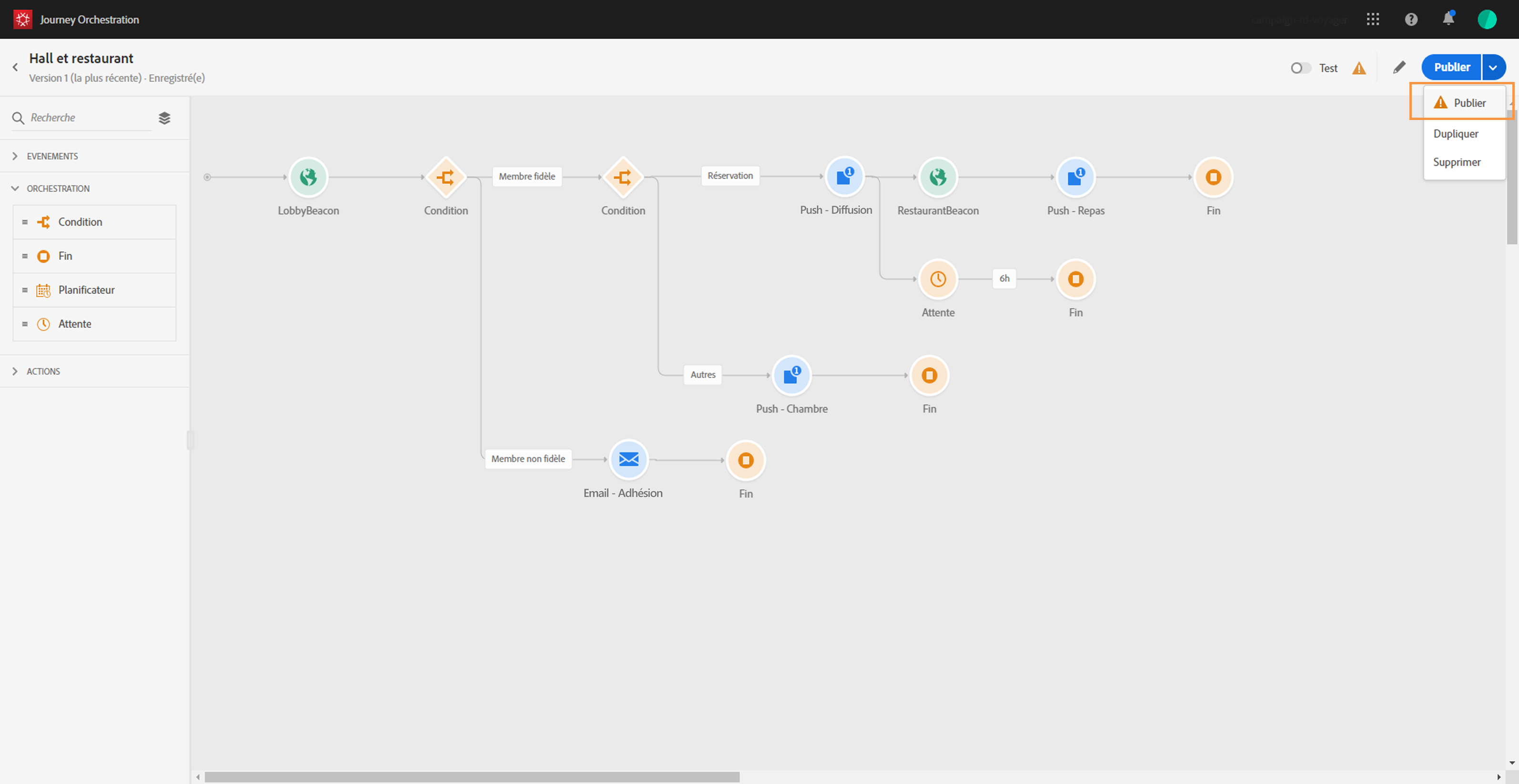Viewport: 1519px width, 784px height.
Task: Click the layers filter icon near search
Action: [164, 118]
